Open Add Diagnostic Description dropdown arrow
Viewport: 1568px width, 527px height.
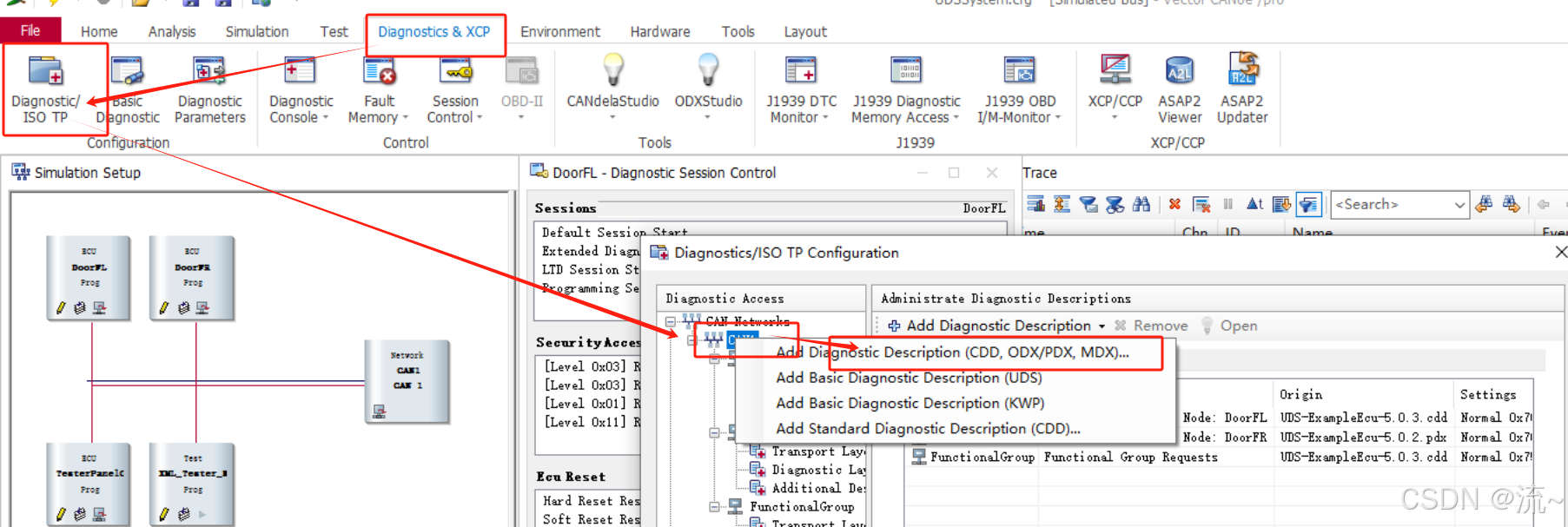pos(1102,326)
